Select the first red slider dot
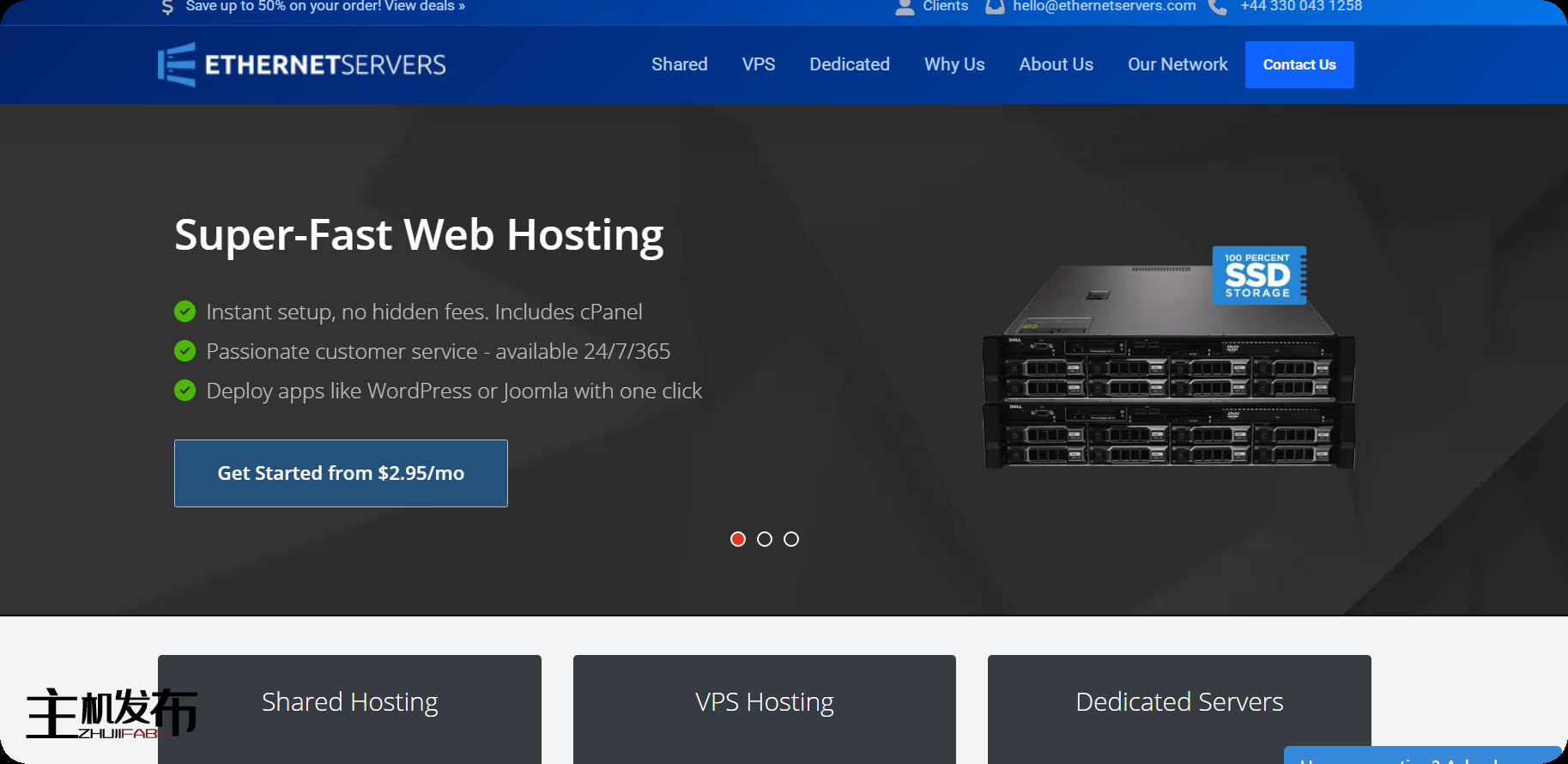 point(738,539)
